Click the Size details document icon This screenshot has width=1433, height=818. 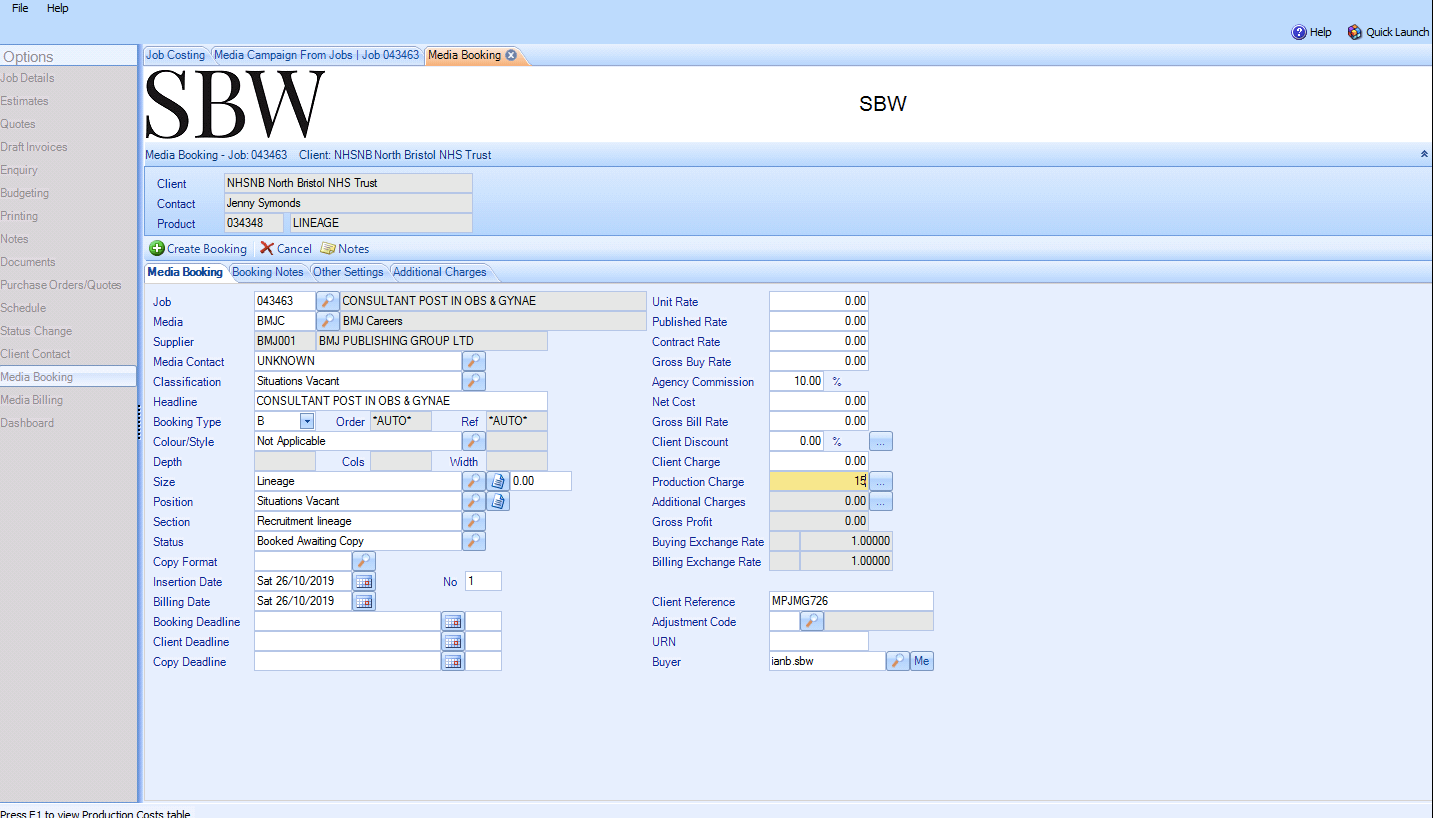pyautogui.click(x=498, y=481)
